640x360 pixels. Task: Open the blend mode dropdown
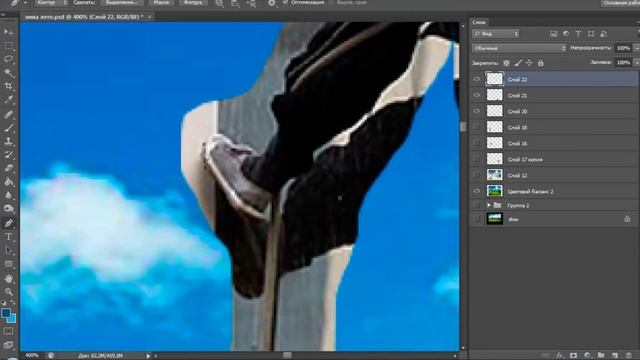tap(519, 48)
